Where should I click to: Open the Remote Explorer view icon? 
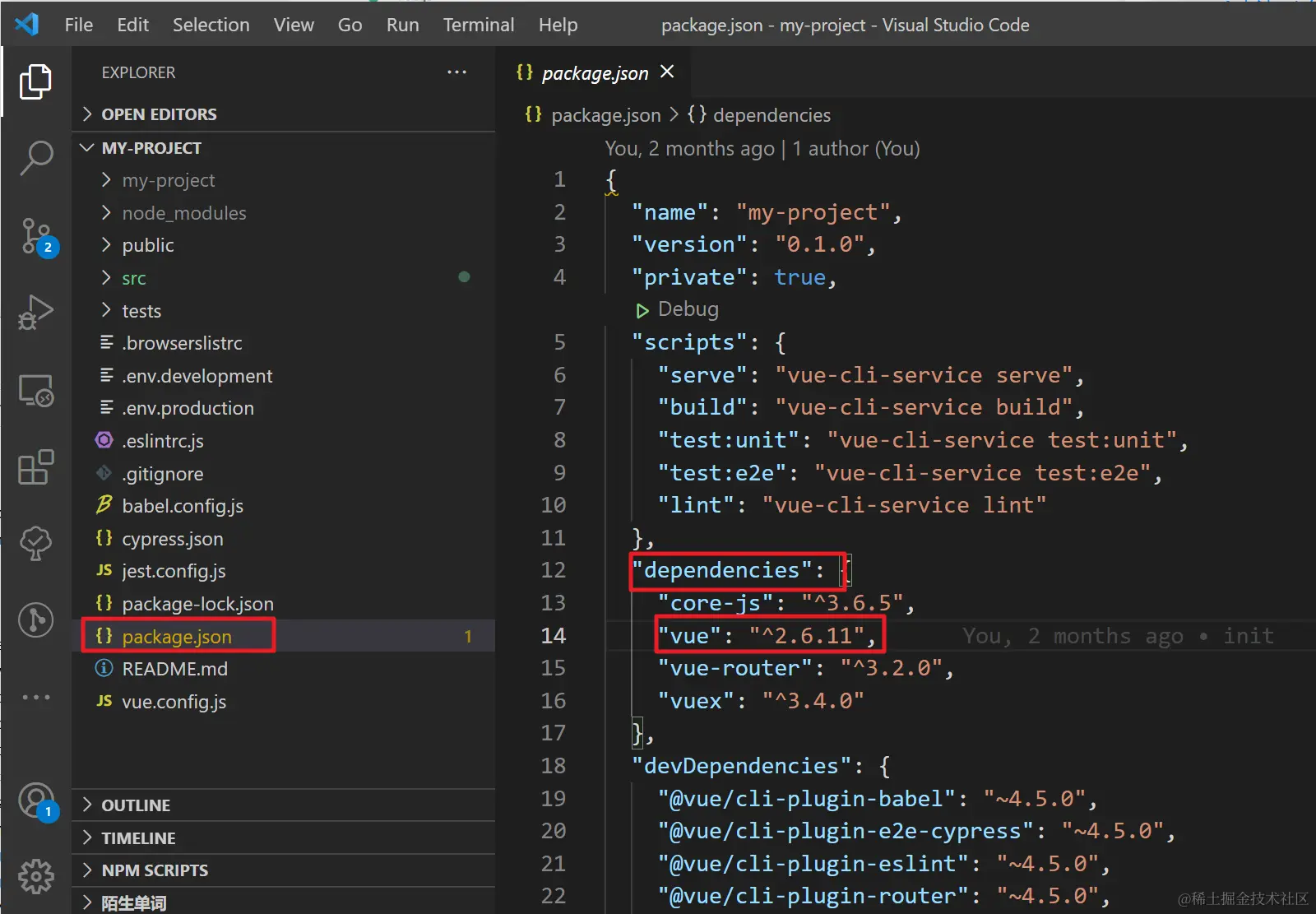coord(35,390)
